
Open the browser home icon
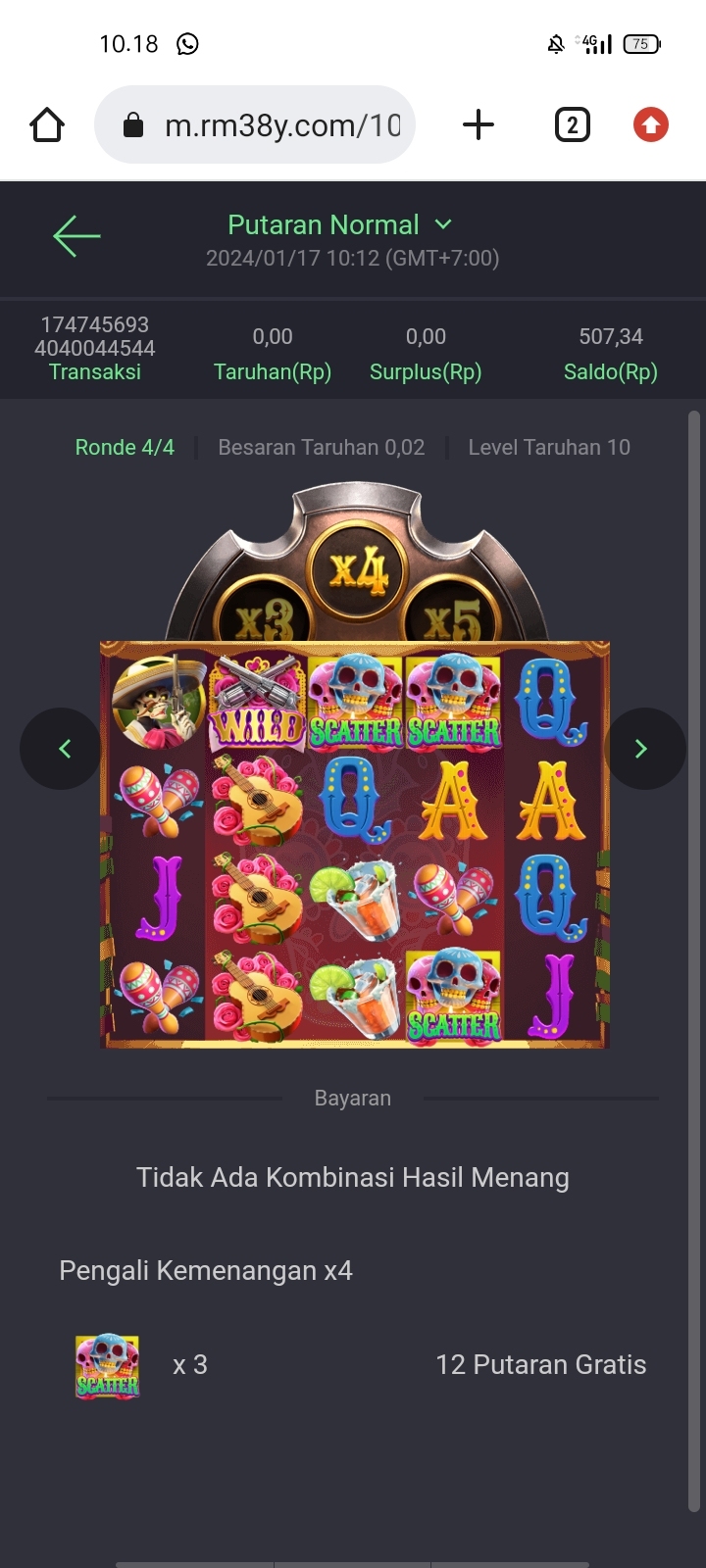pos(47,125)
